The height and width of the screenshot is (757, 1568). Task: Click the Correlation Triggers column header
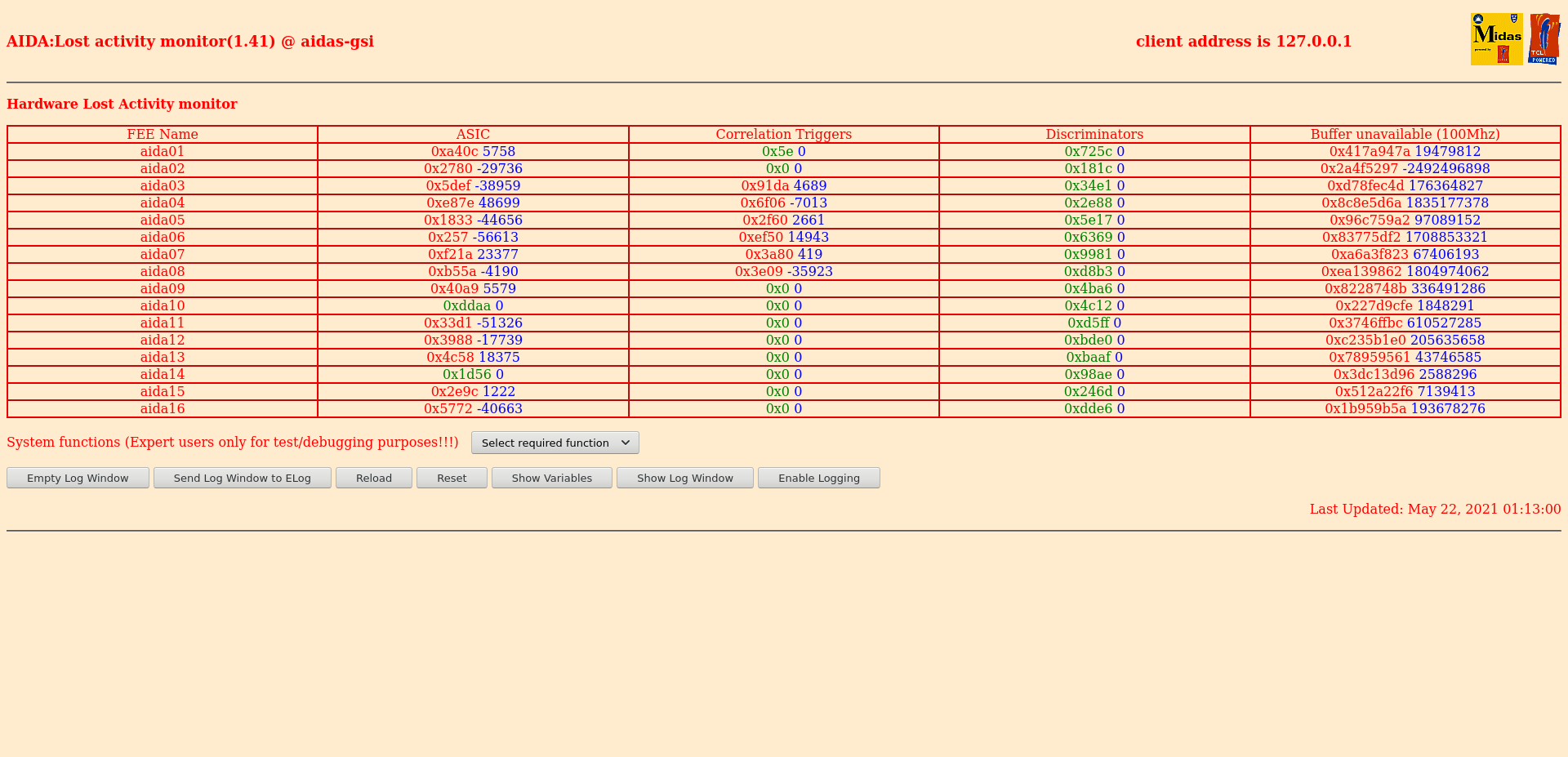tap(783, 134)
